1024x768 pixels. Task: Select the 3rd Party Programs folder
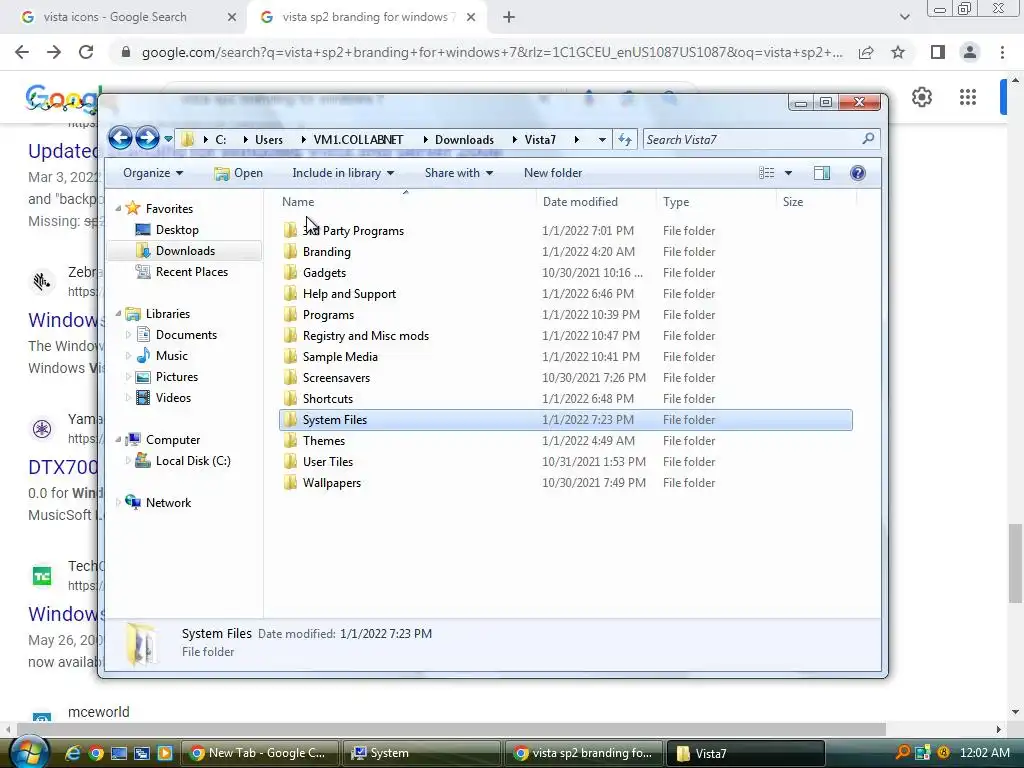click(566, 231)
